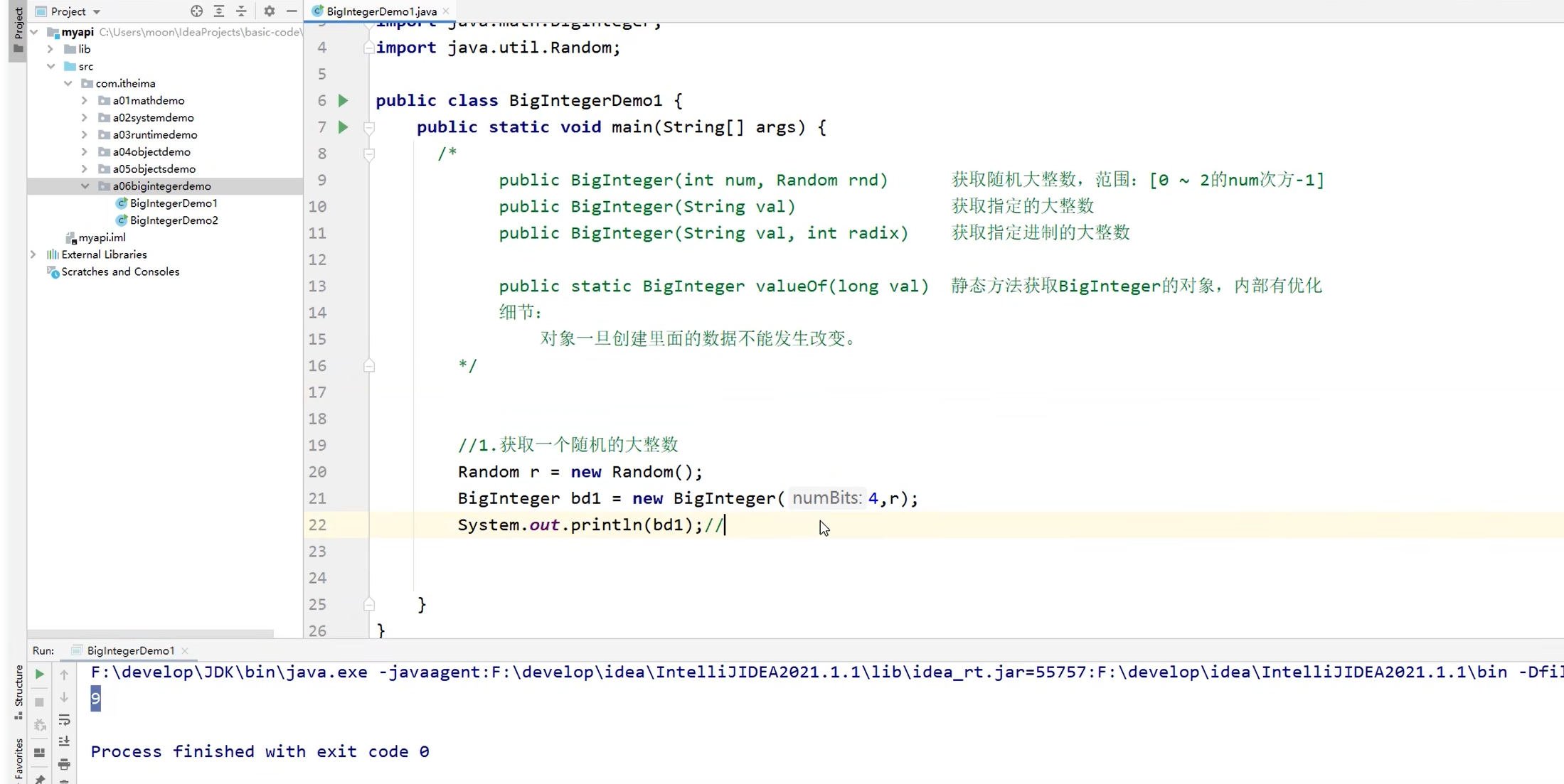Toggle soft-wrap icon in Run console
This screenshot has height=784, width=1564.
point(64,720)
